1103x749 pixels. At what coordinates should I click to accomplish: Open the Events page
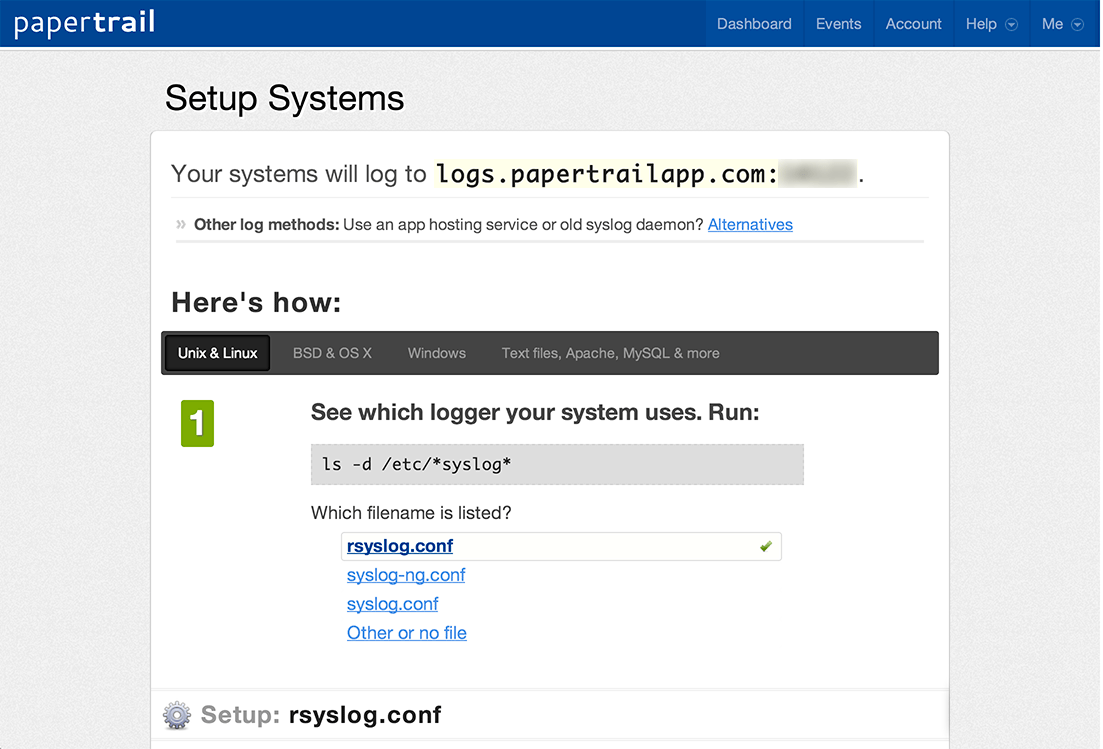(839, 24)
